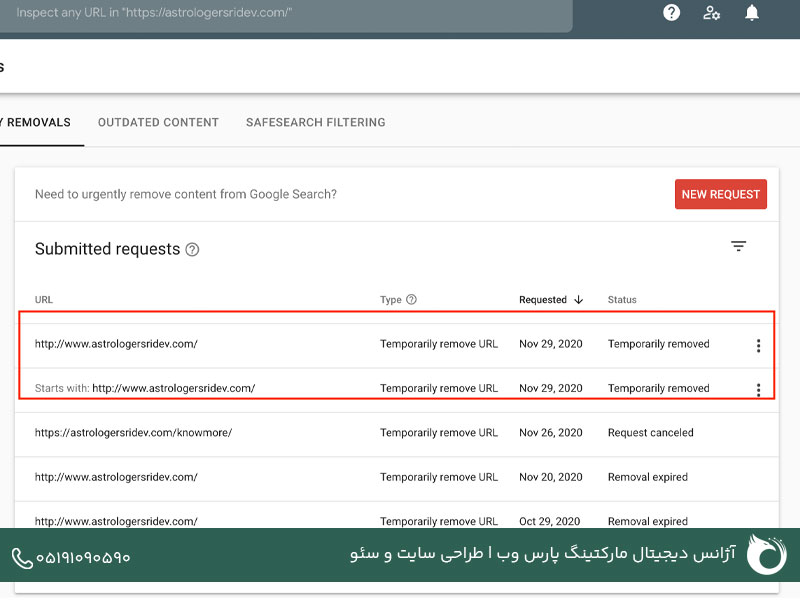Open help icon next to Submitted requests

(192, 250)
